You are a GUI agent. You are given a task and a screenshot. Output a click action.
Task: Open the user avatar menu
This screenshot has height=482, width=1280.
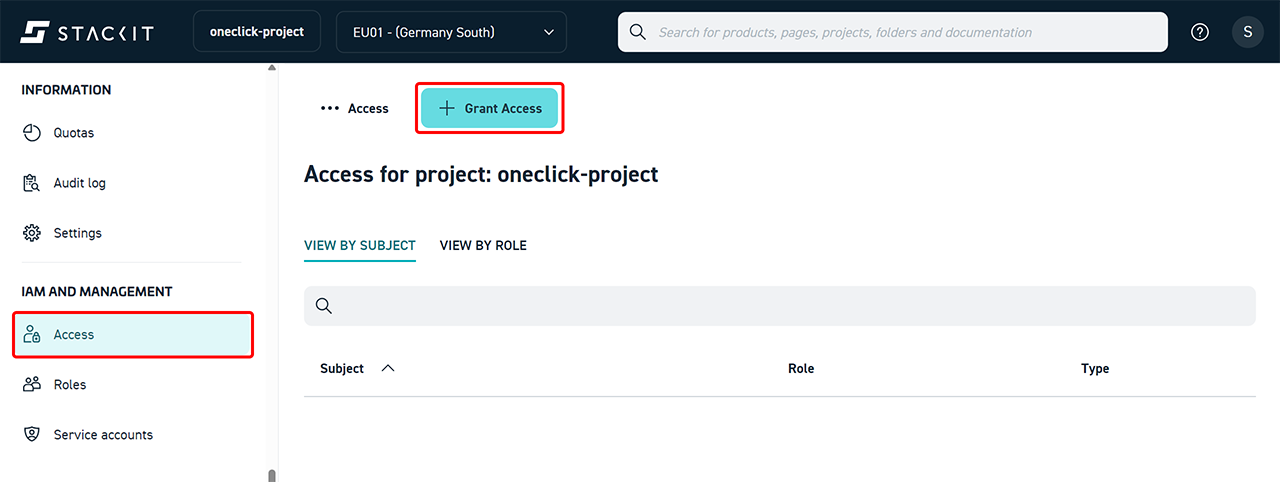pyautogui.click(x=1247, y=32)
